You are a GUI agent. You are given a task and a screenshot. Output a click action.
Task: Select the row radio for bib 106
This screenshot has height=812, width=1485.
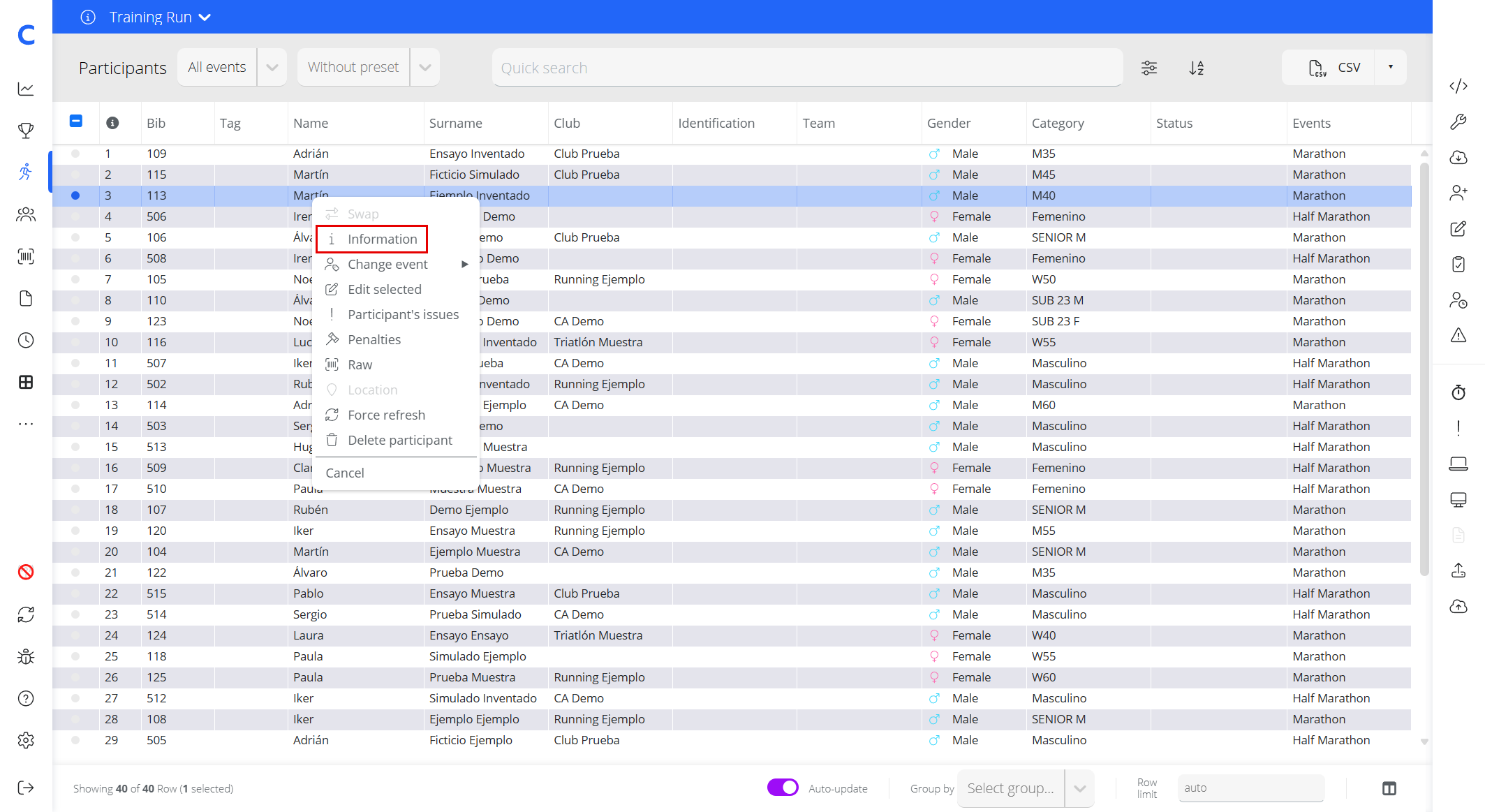tap(75, 237)
